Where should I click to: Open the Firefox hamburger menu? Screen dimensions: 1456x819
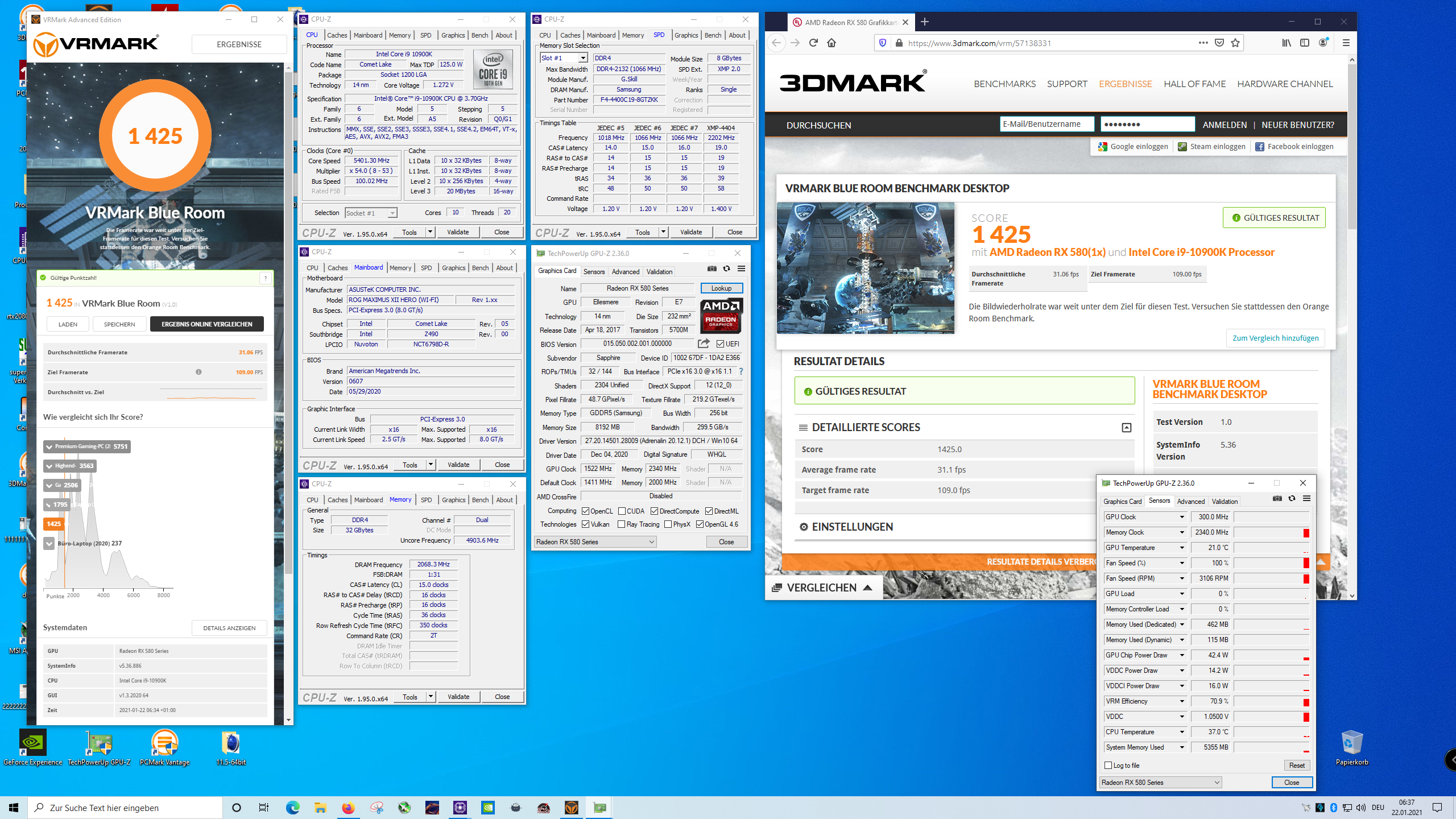1346,43
